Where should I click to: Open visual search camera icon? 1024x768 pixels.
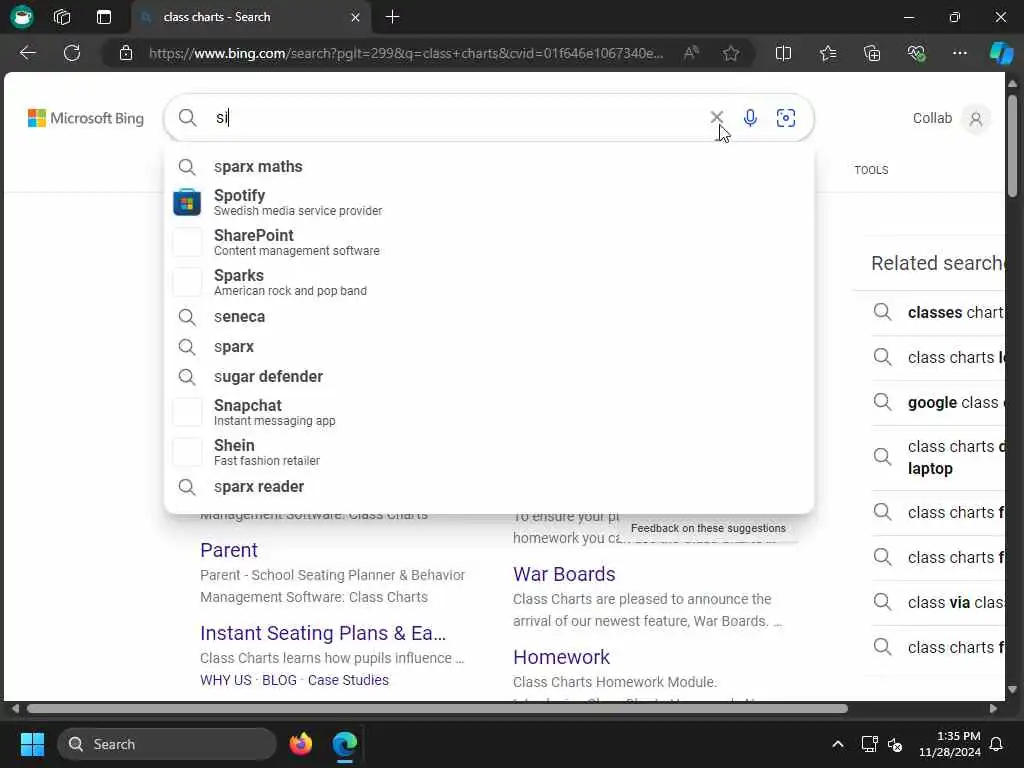click(x=786, y=118)
